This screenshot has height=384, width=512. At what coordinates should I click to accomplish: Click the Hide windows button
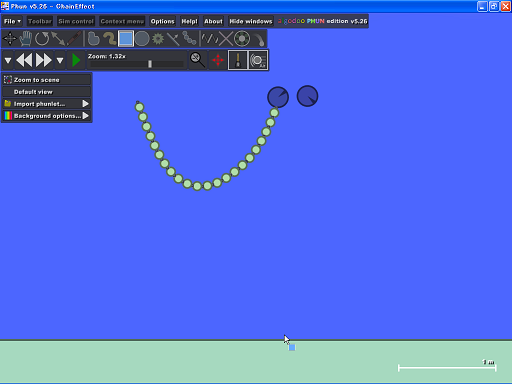251,21
